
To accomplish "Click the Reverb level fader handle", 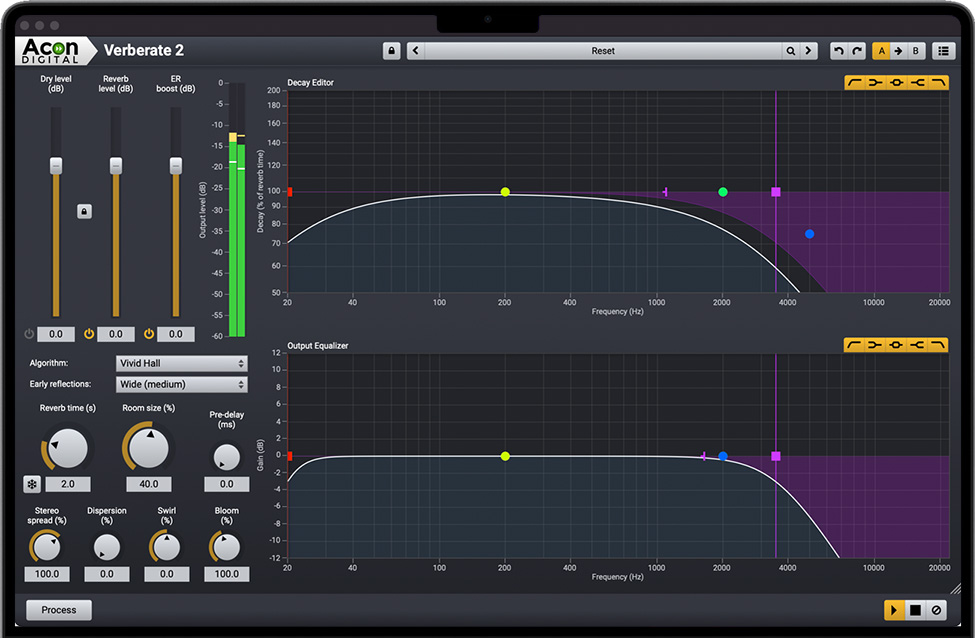I will 116,165.
